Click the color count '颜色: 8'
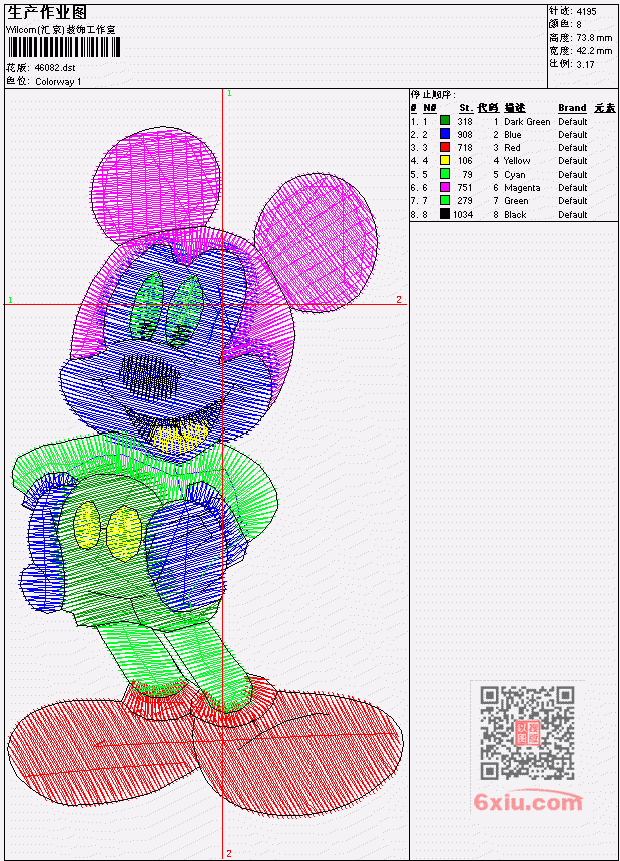 click(565, 24)
